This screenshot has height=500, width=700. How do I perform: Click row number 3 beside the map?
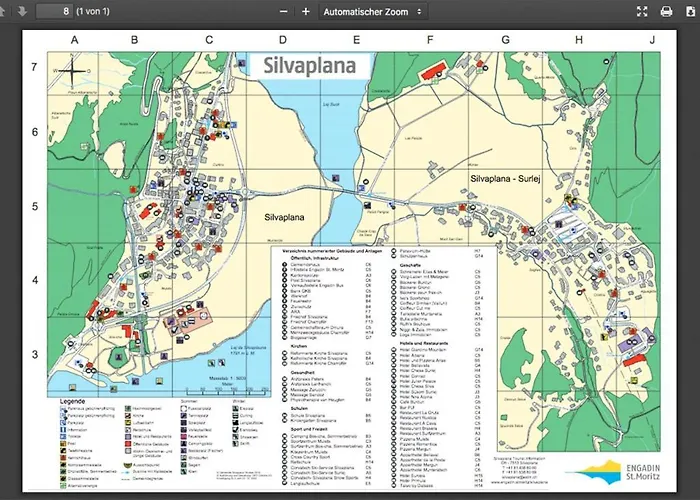tap(34, 355)
